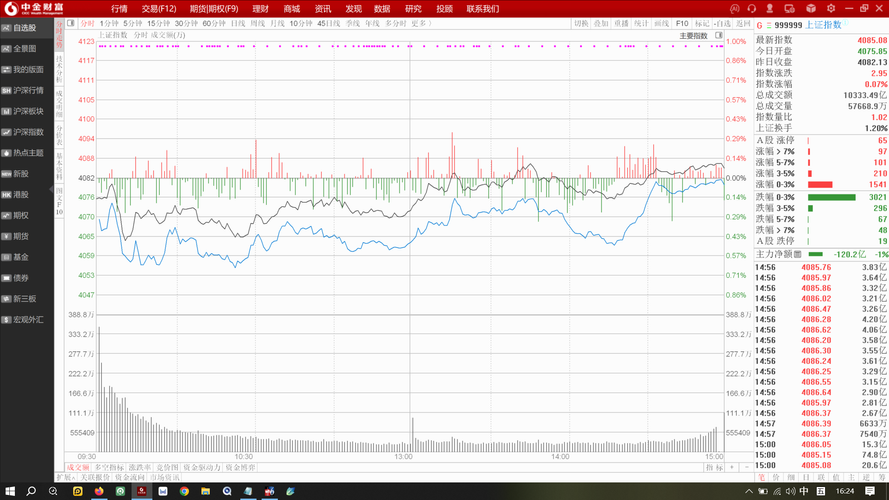The image size is (889, 500).
Task: Open the 自选股 watchlist in sidebar
Action: (x=27, y=28)
